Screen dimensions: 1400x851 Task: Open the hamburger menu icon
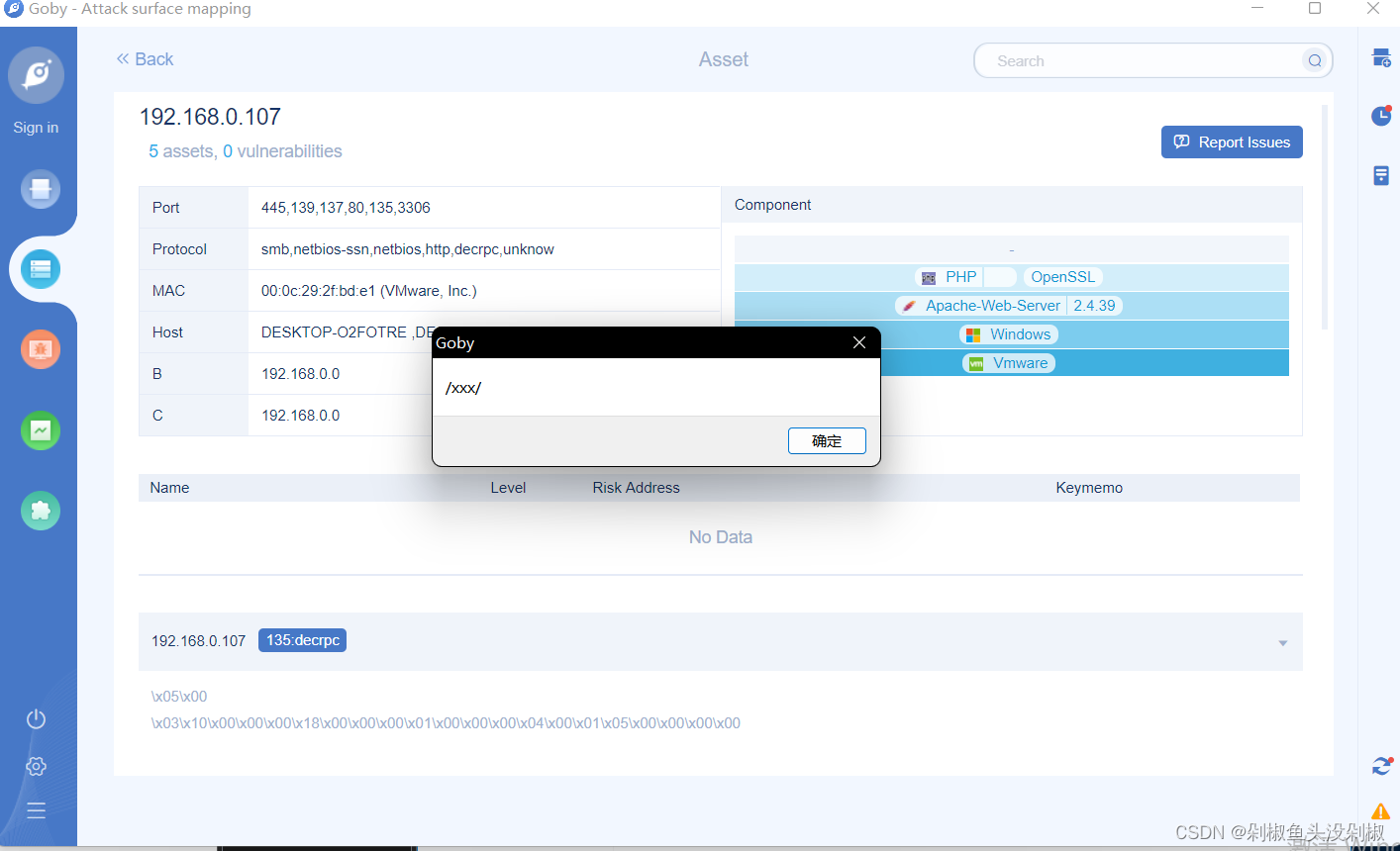tap(37, 811)
